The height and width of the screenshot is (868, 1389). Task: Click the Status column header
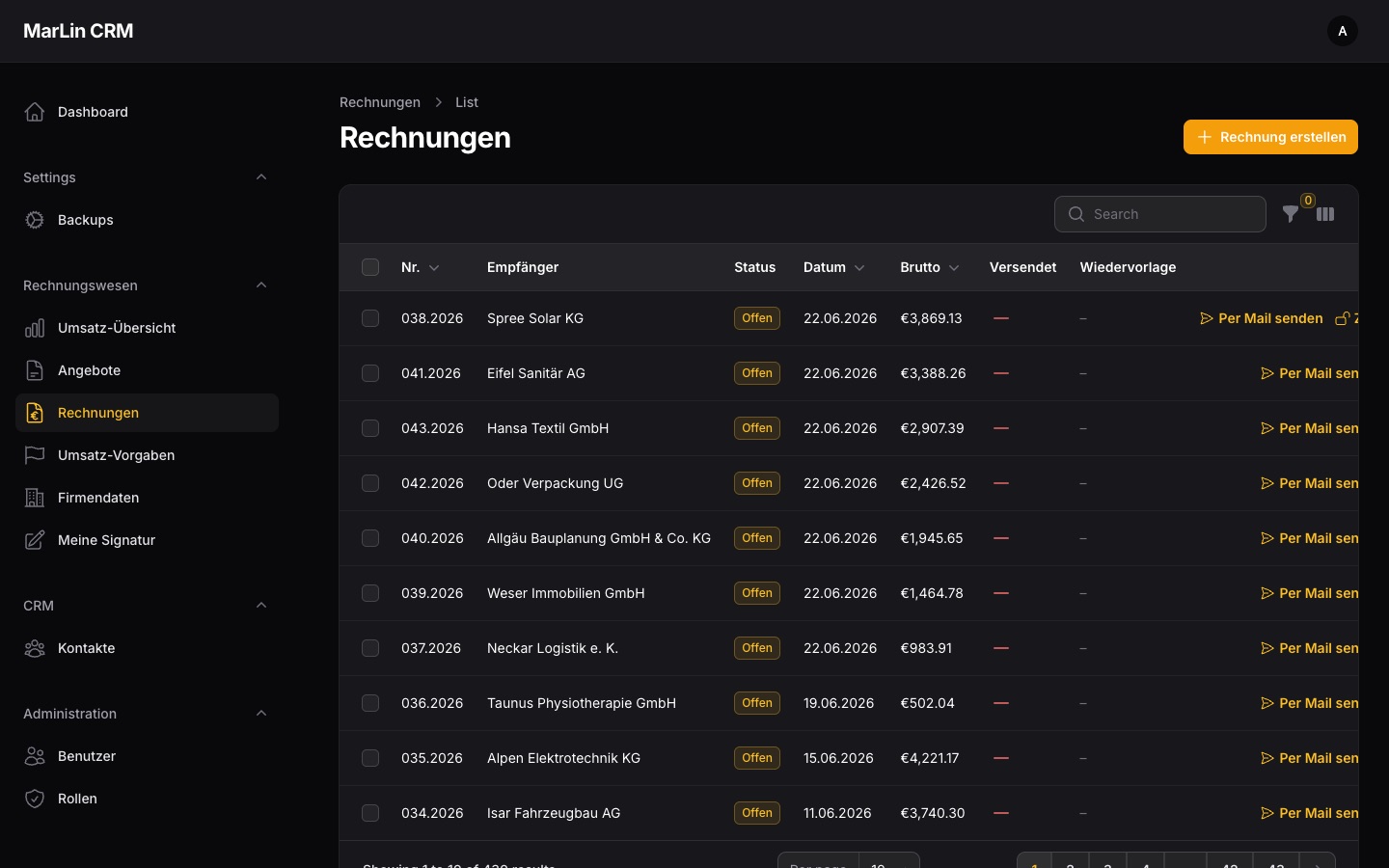[755, 267]
